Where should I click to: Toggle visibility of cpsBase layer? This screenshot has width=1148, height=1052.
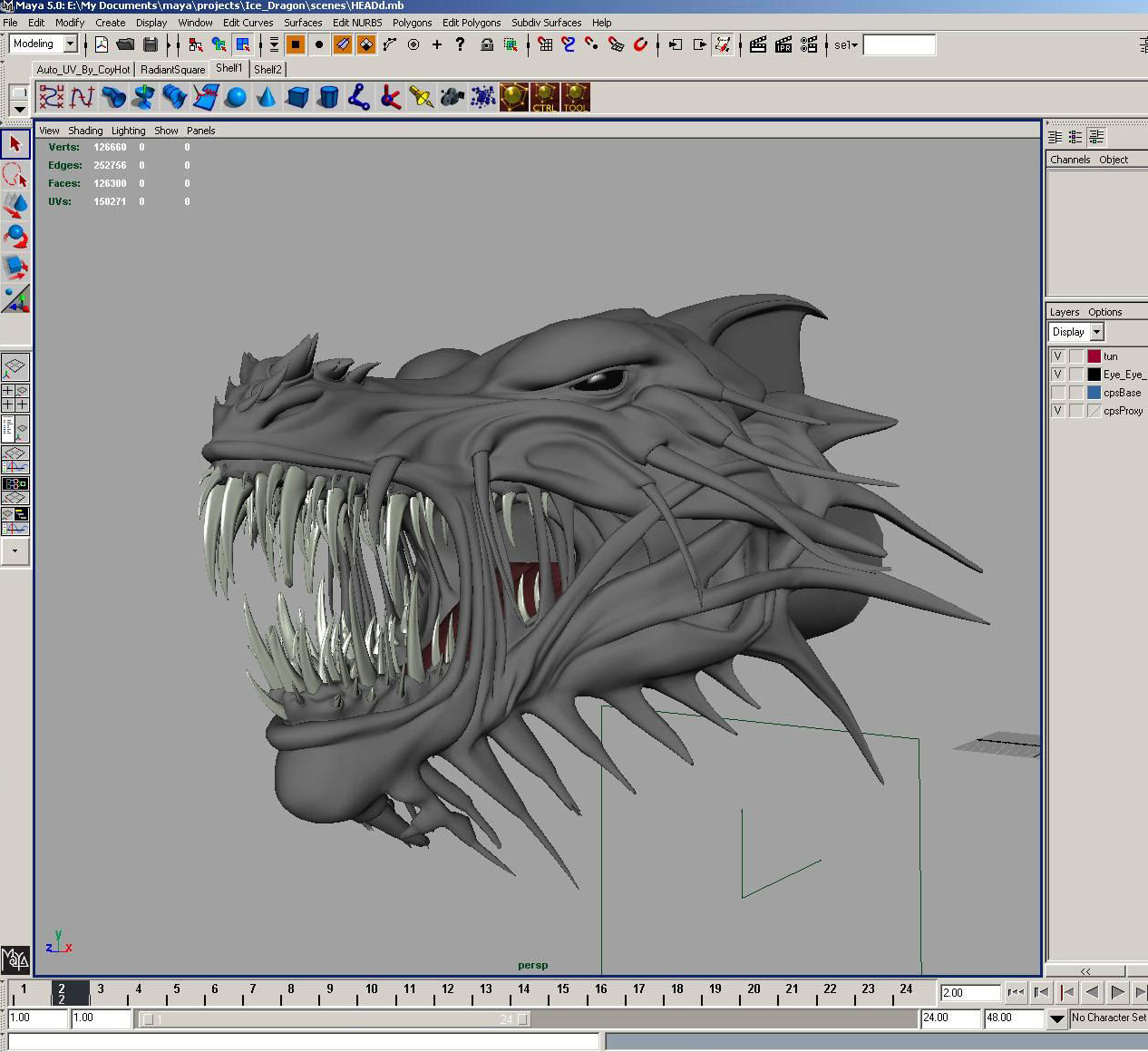1057,393
